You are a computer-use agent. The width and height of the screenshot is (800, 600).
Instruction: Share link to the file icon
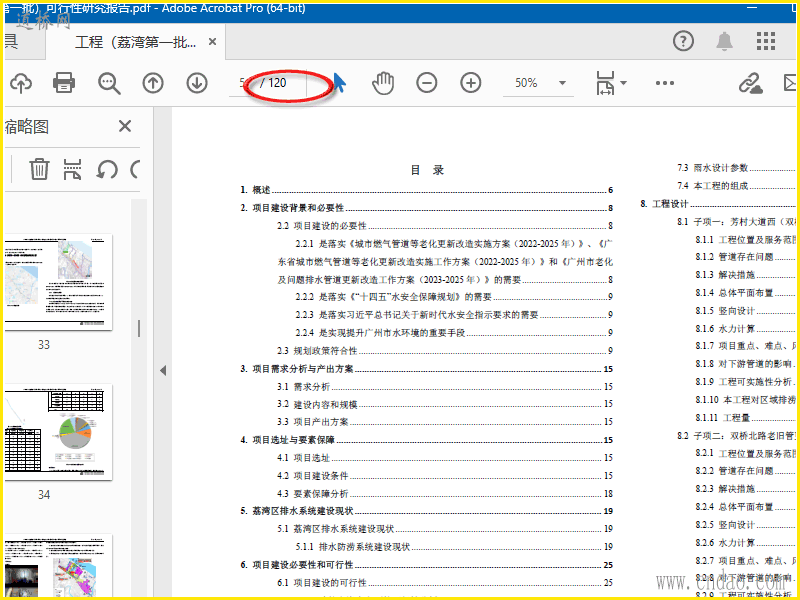pos(751,83)
